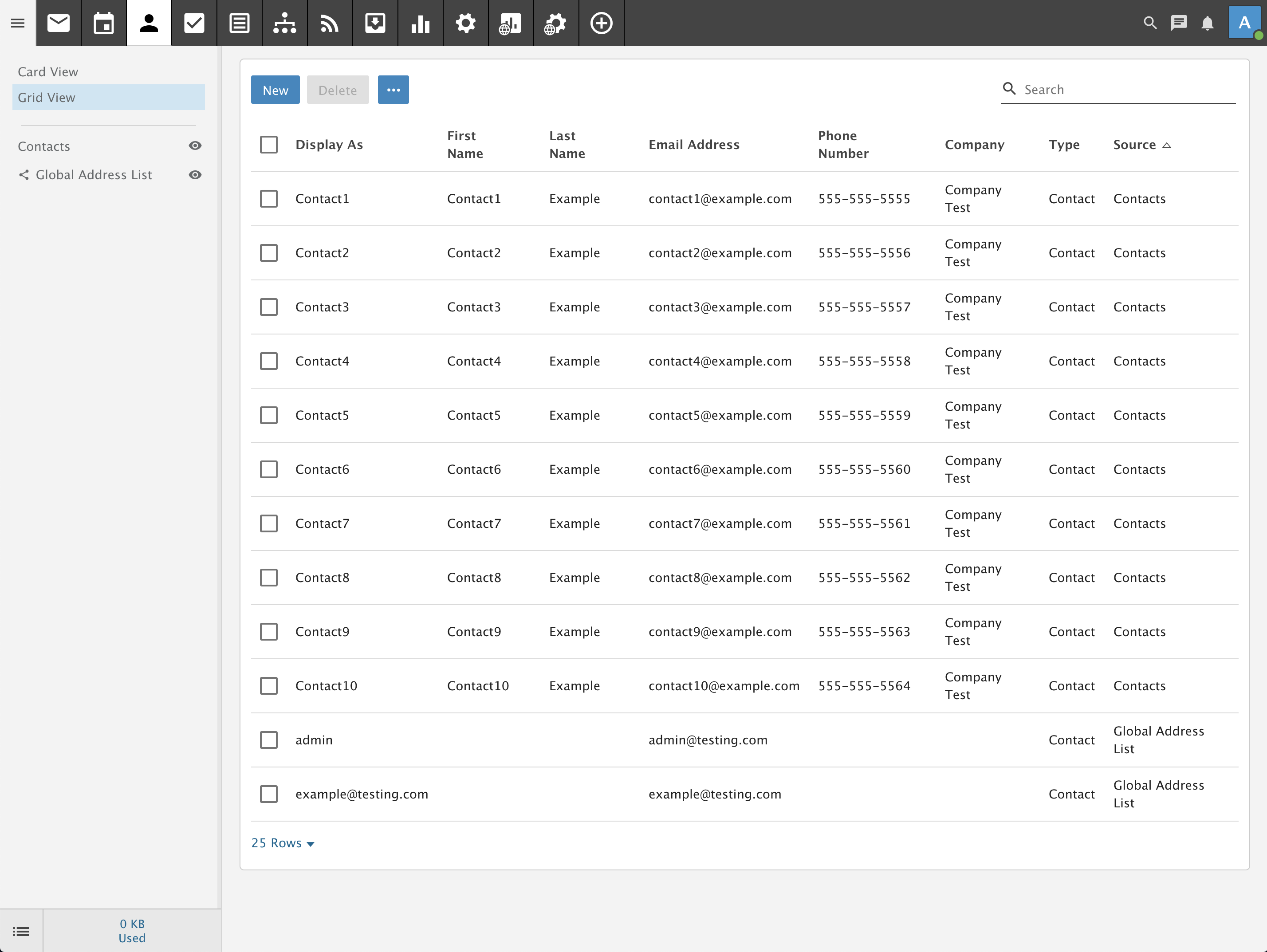Open the user avatar A menu
1267x952 pixels.
tap(1244, 23)
